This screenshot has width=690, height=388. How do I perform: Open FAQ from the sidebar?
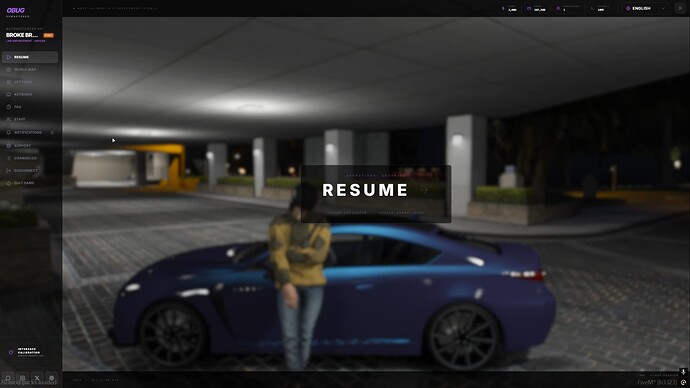tap(29, 107)
